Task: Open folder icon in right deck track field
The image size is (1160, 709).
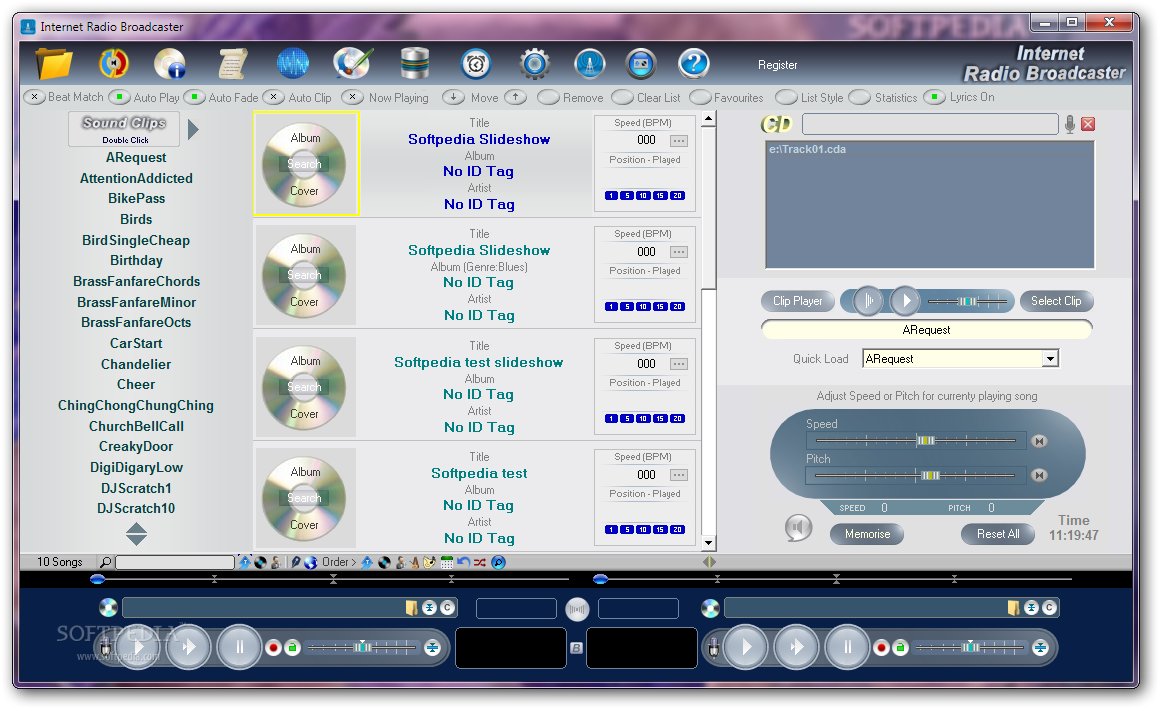Action: 1014,608
